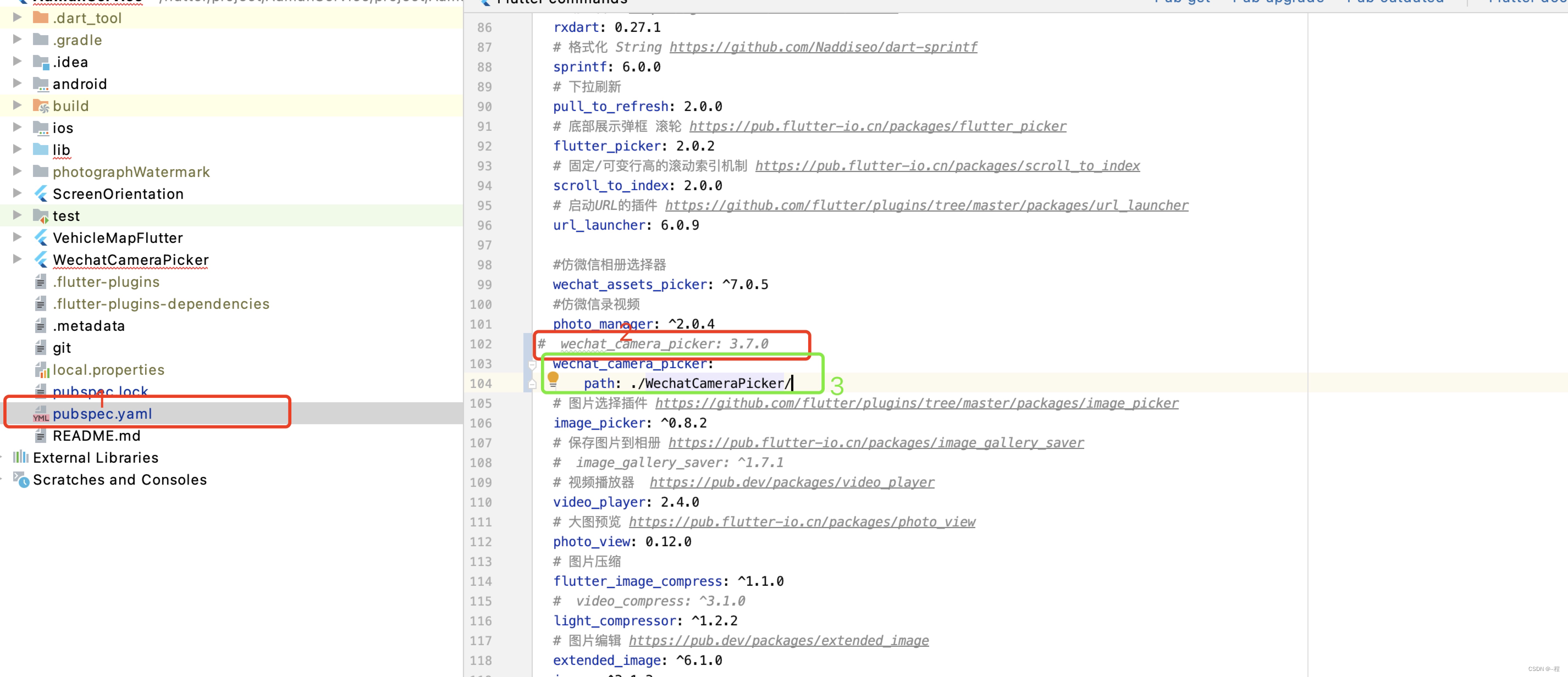Click the Scratches and Consoles icon
Image resolution: width=1568 pixels, height=677 pixels.
click(21, 479)
